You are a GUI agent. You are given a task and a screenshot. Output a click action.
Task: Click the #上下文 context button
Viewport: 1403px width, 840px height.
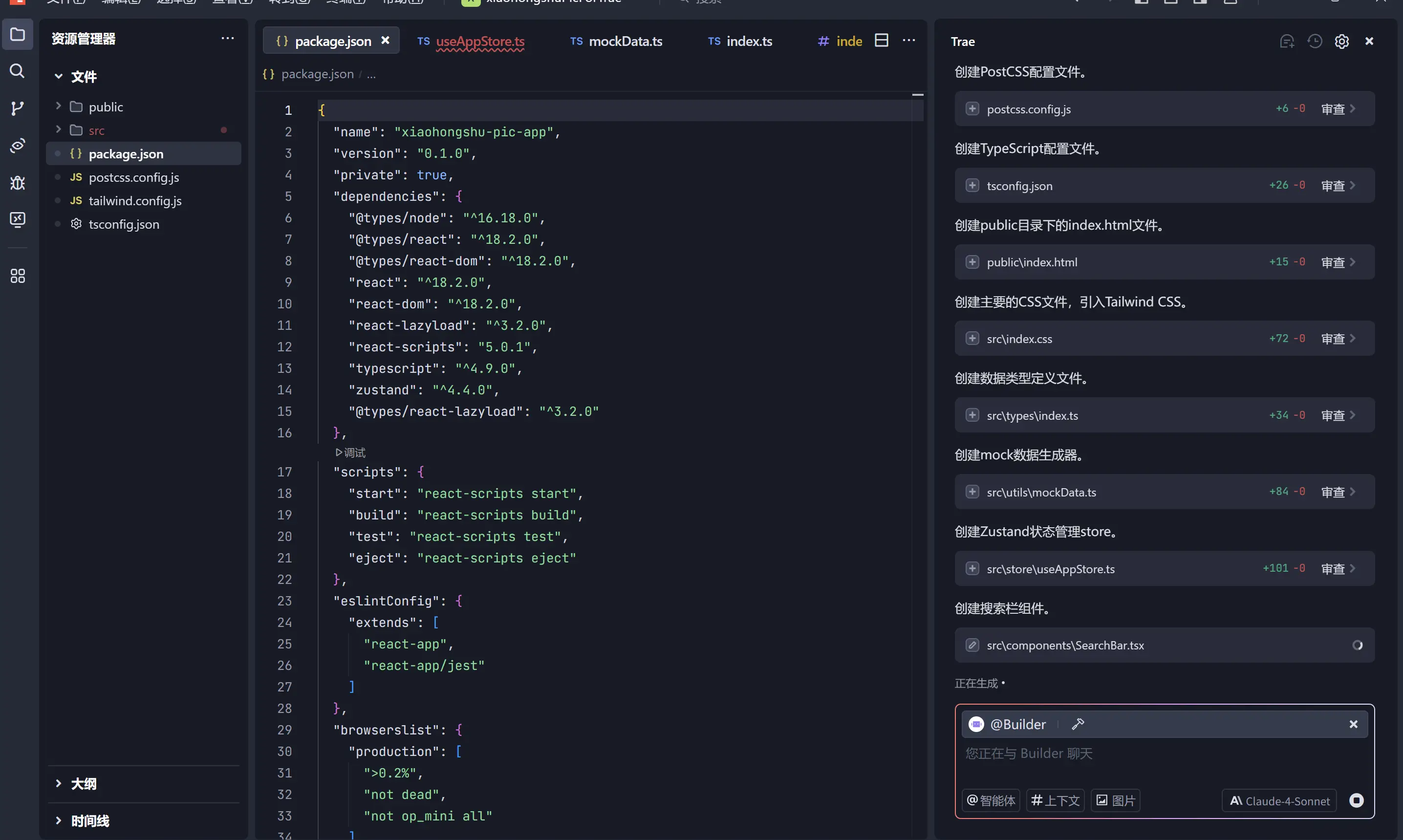point(1056,800)
